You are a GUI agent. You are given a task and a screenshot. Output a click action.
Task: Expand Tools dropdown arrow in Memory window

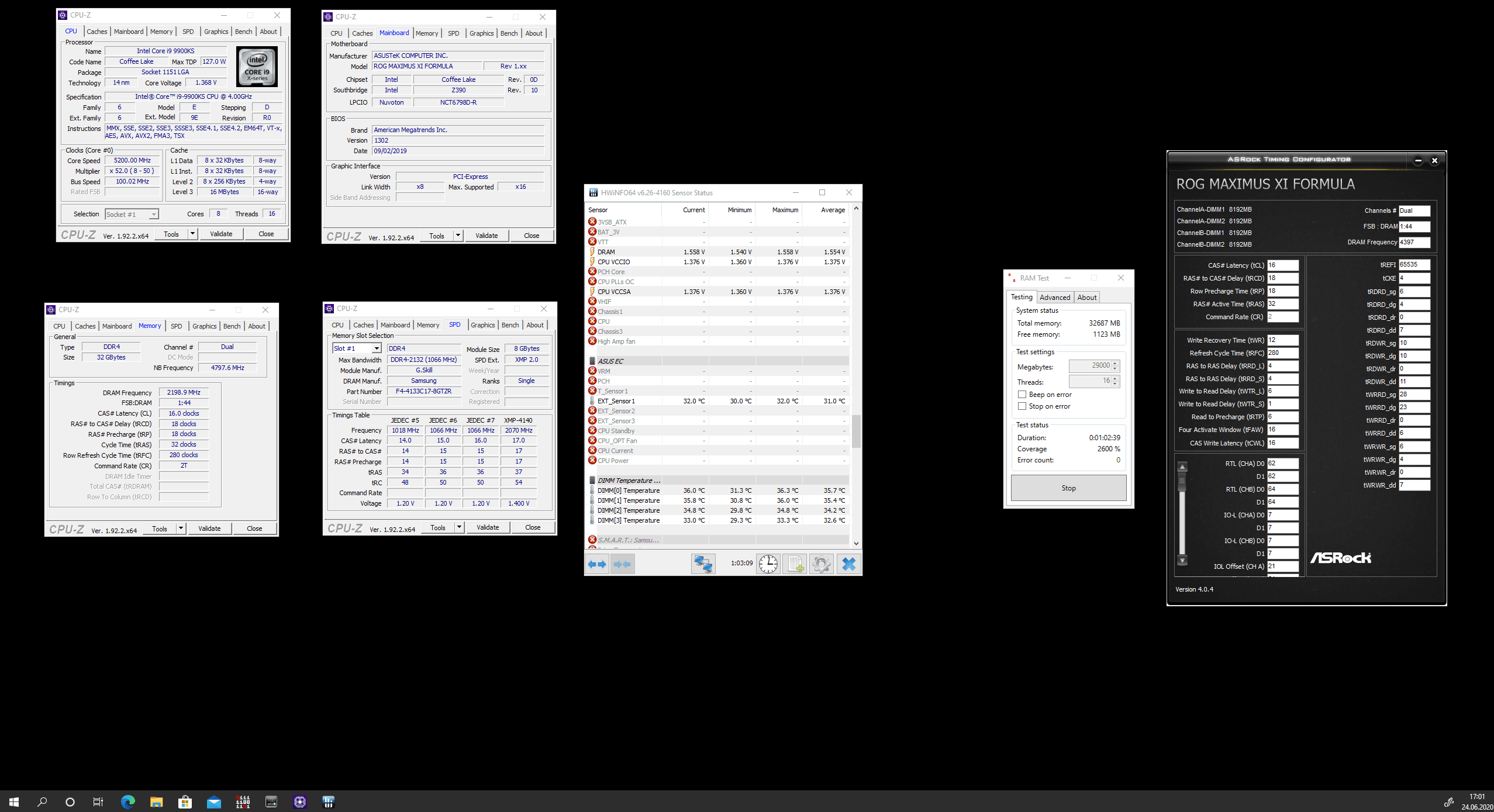[181, 528]
